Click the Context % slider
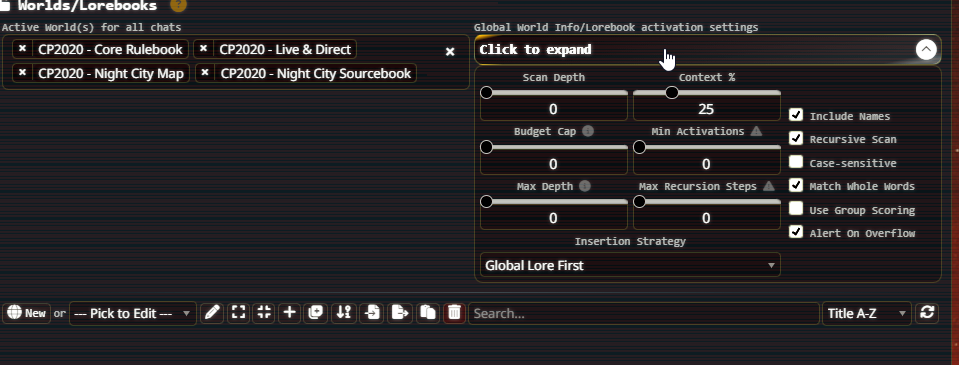959x365 pixels. tap(706, 93)
